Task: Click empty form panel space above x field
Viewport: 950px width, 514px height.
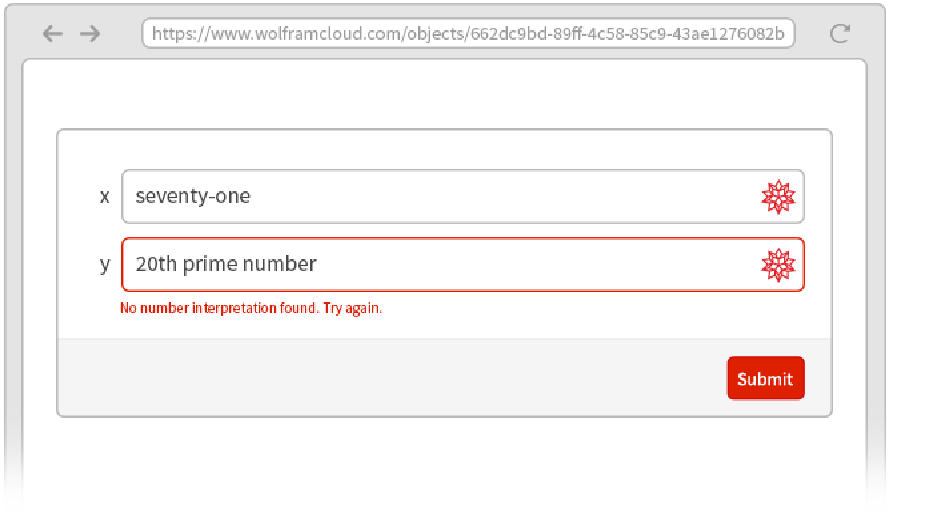Action: [x=444, y=149]
